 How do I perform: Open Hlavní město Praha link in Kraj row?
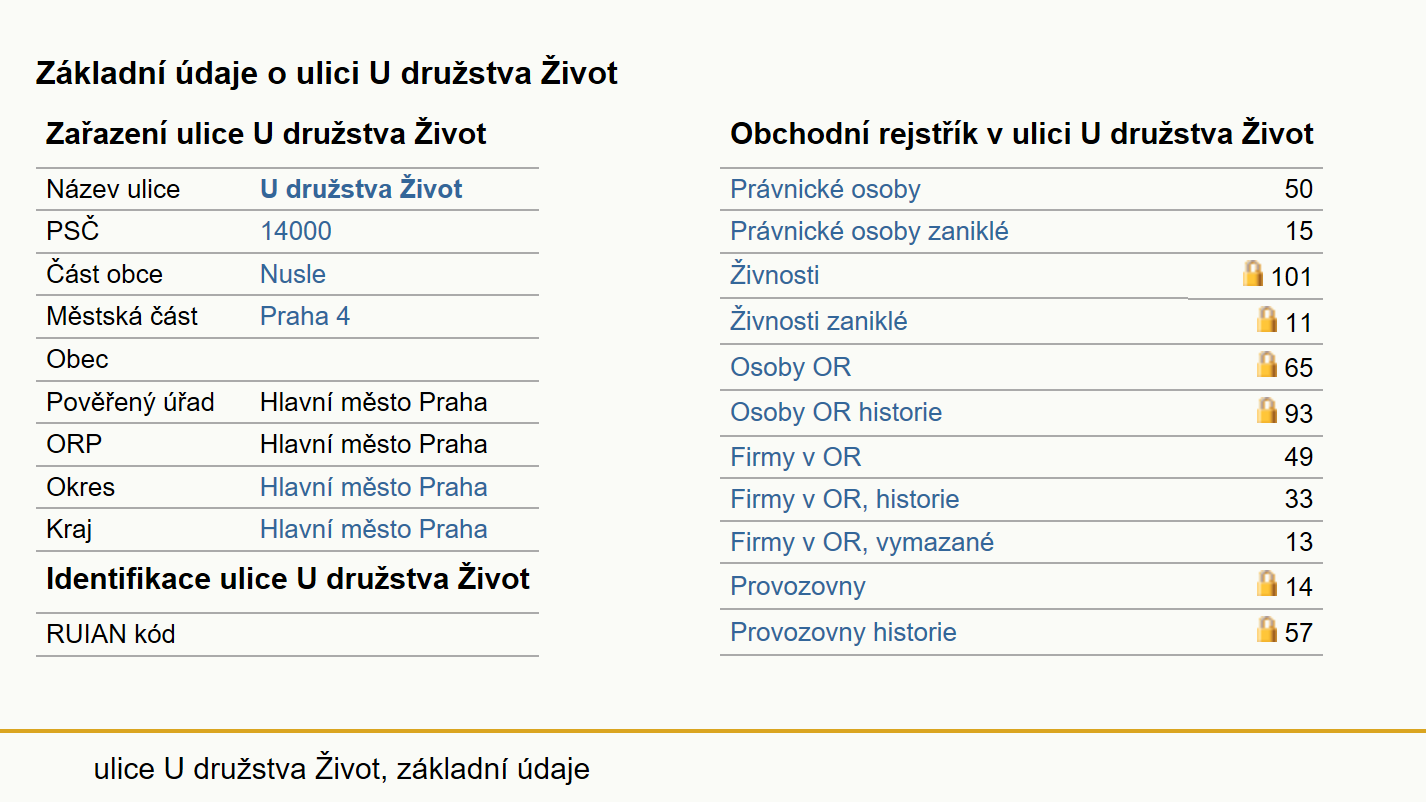point(374,529)
